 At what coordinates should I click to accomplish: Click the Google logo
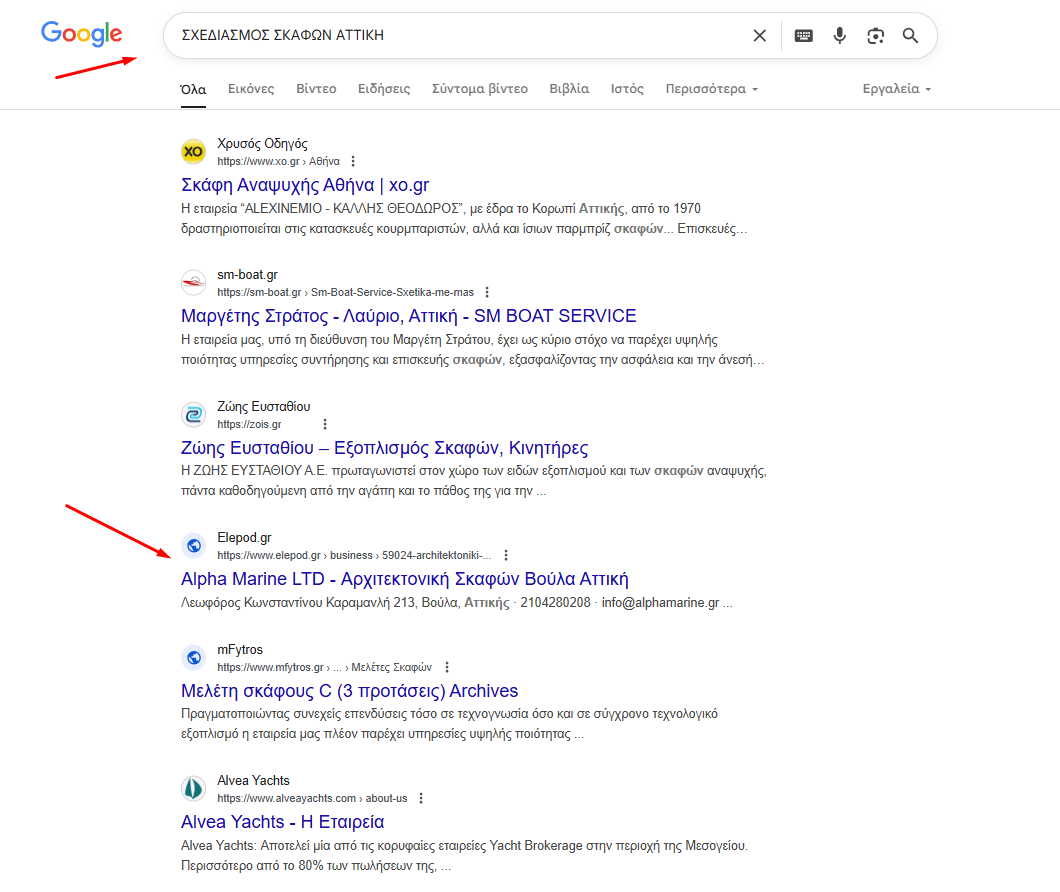[x=81, y=33]
